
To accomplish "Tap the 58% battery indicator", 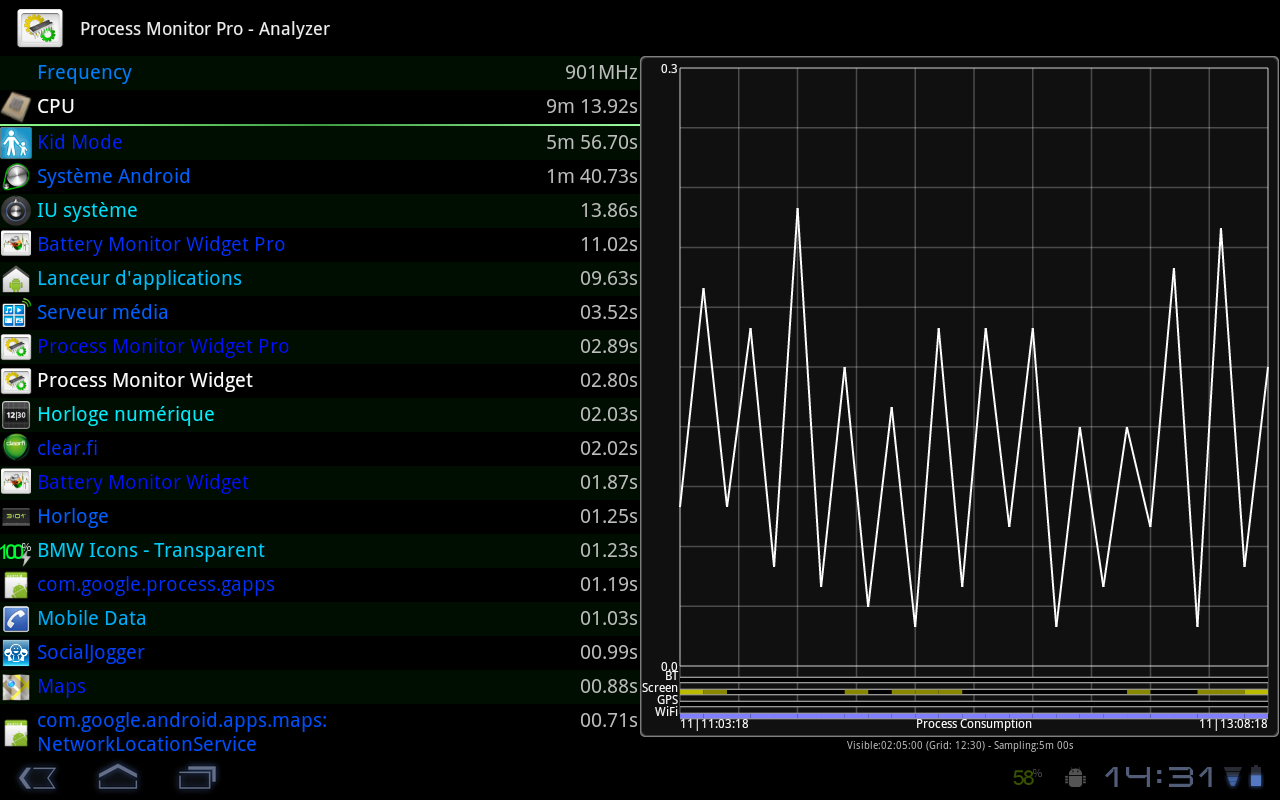I will (x=1027, y=777).
